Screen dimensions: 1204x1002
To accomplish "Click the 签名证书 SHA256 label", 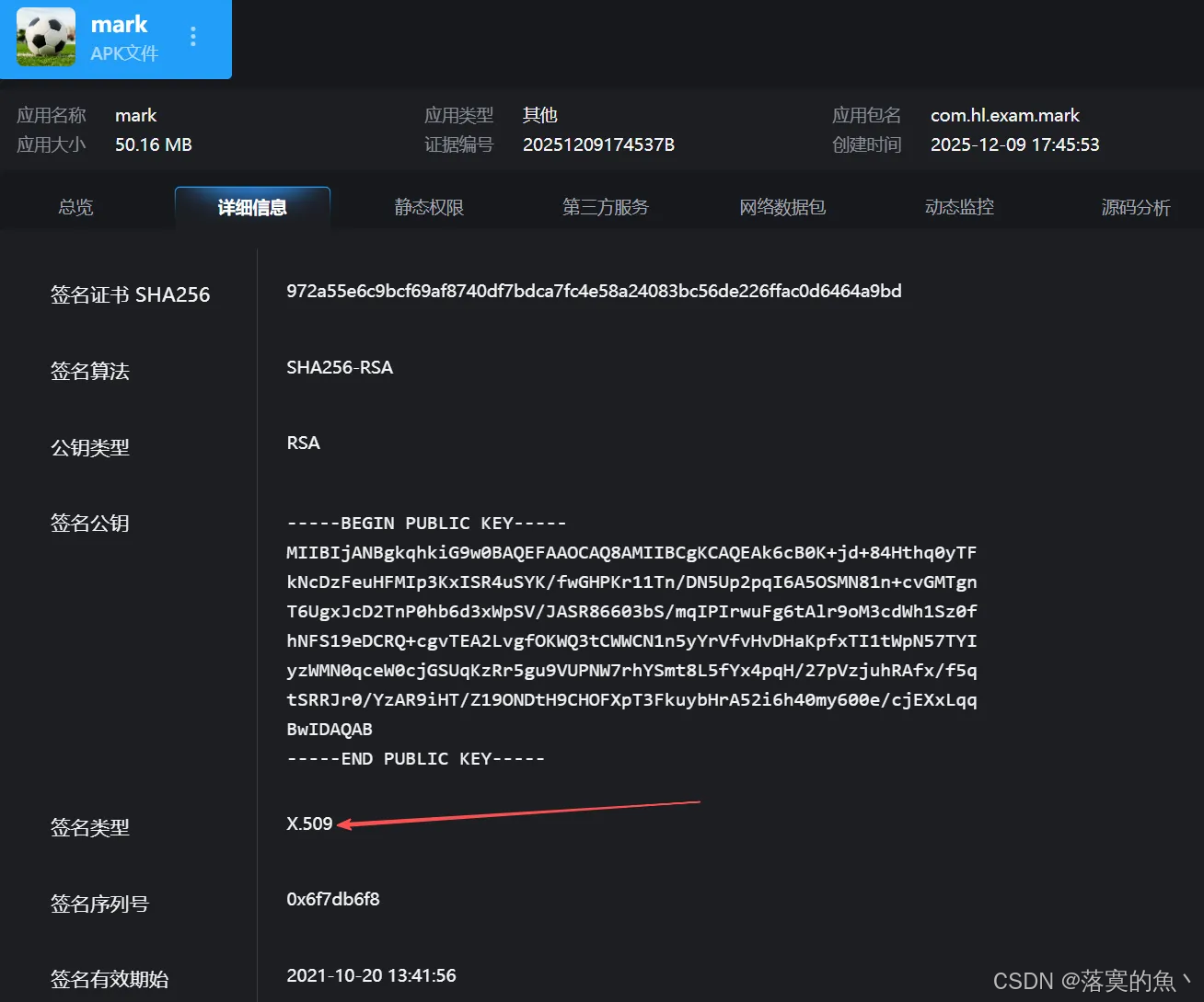I will pos(130,294).
